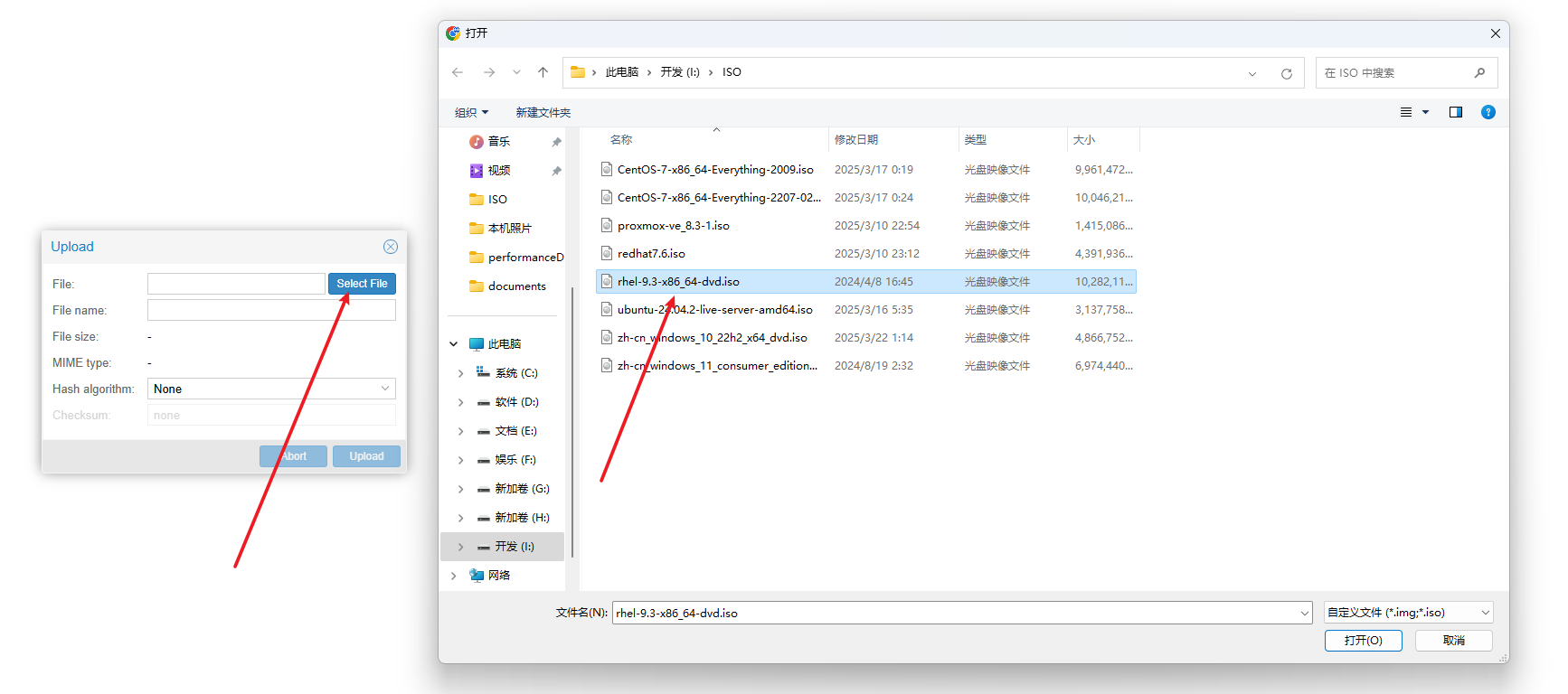The image size is (1568, 694).
Task: Click the view layout list icon
Action: point(1406,112)
